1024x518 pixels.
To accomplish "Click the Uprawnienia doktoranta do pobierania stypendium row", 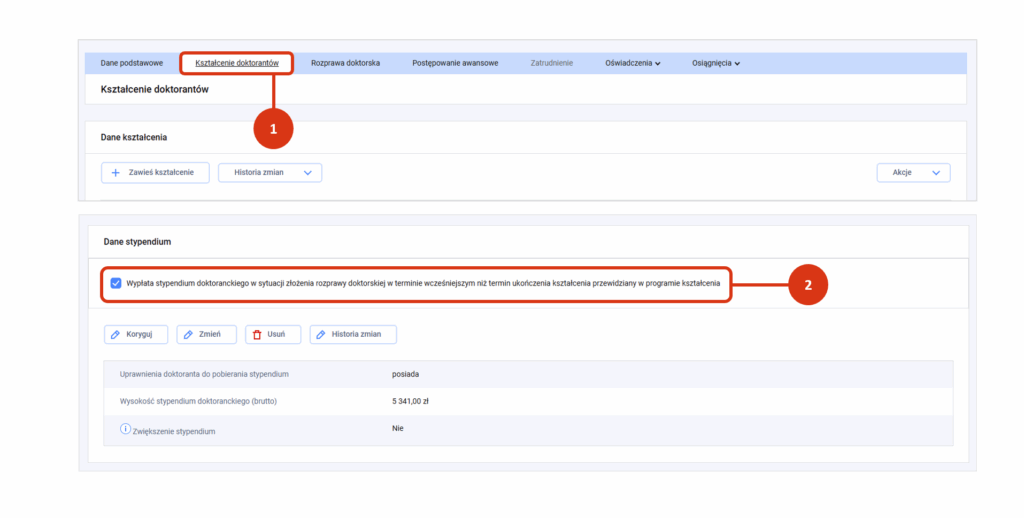I will point(204,374).
